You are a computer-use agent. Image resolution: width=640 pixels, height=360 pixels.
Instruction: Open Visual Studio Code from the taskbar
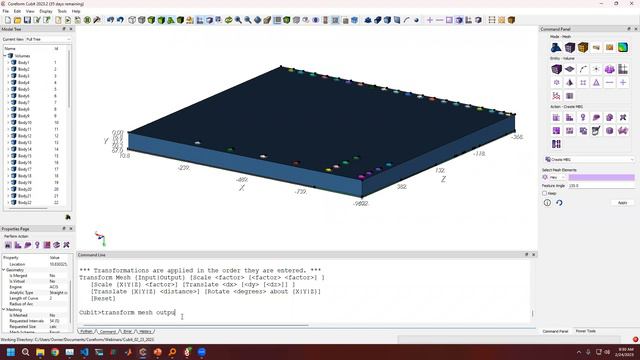click(x=84, y=352)
